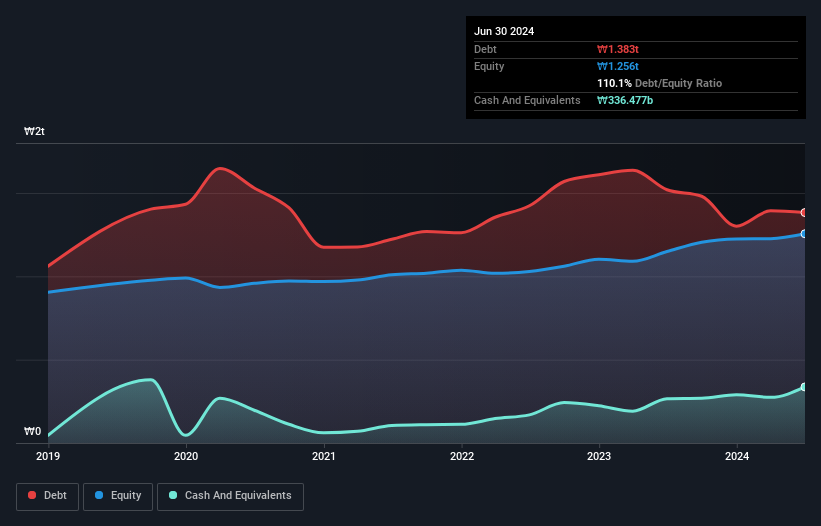
Task: Toggle Cash And Equivalents legend button
Action: [230, 496]
